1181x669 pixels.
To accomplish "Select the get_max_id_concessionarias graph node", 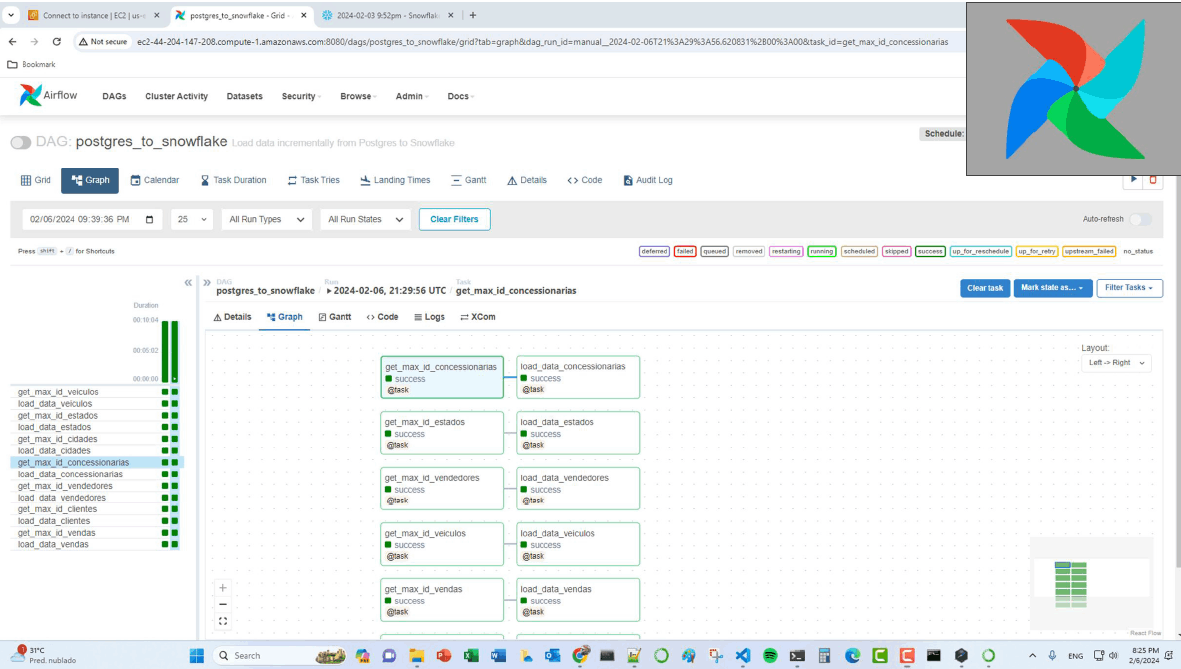I will (442, 377).
